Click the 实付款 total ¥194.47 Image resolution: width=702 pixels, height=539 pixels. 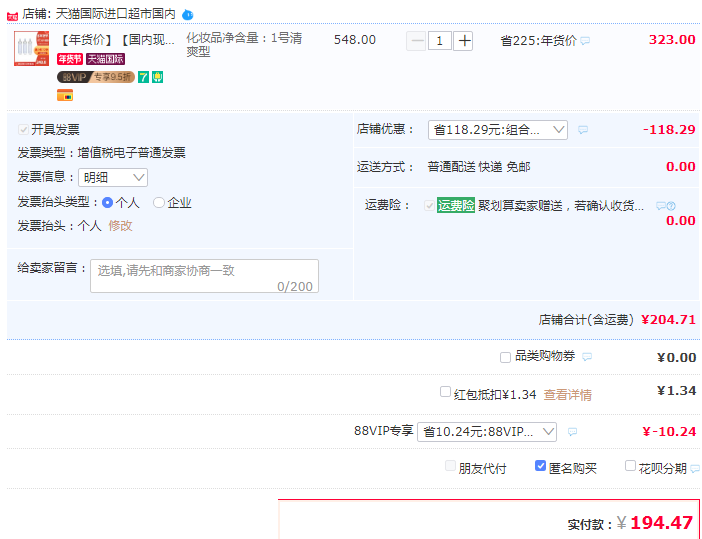[655, 522]
